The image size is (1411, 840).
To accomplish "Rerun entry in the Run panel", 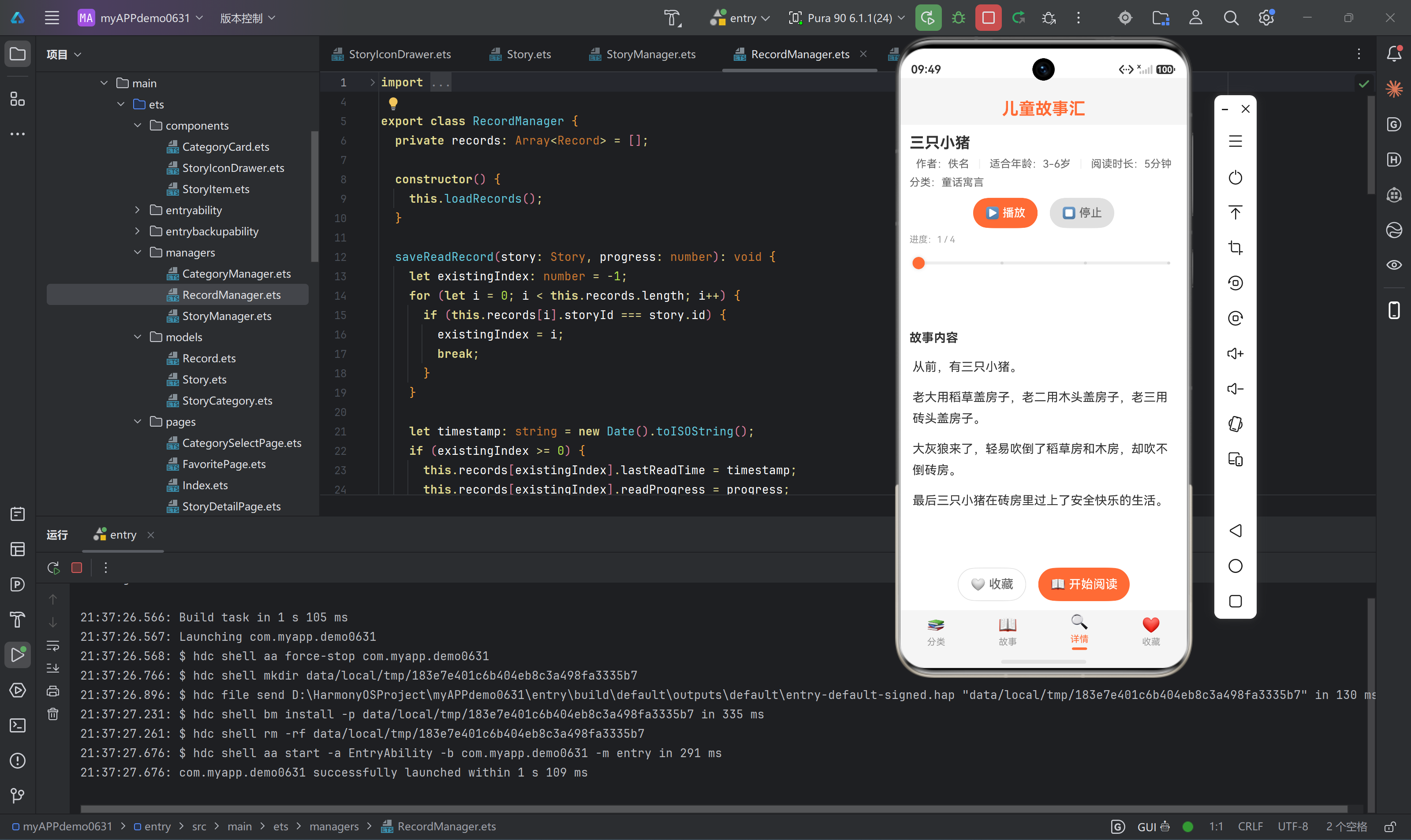I will [x=53, y=568].
